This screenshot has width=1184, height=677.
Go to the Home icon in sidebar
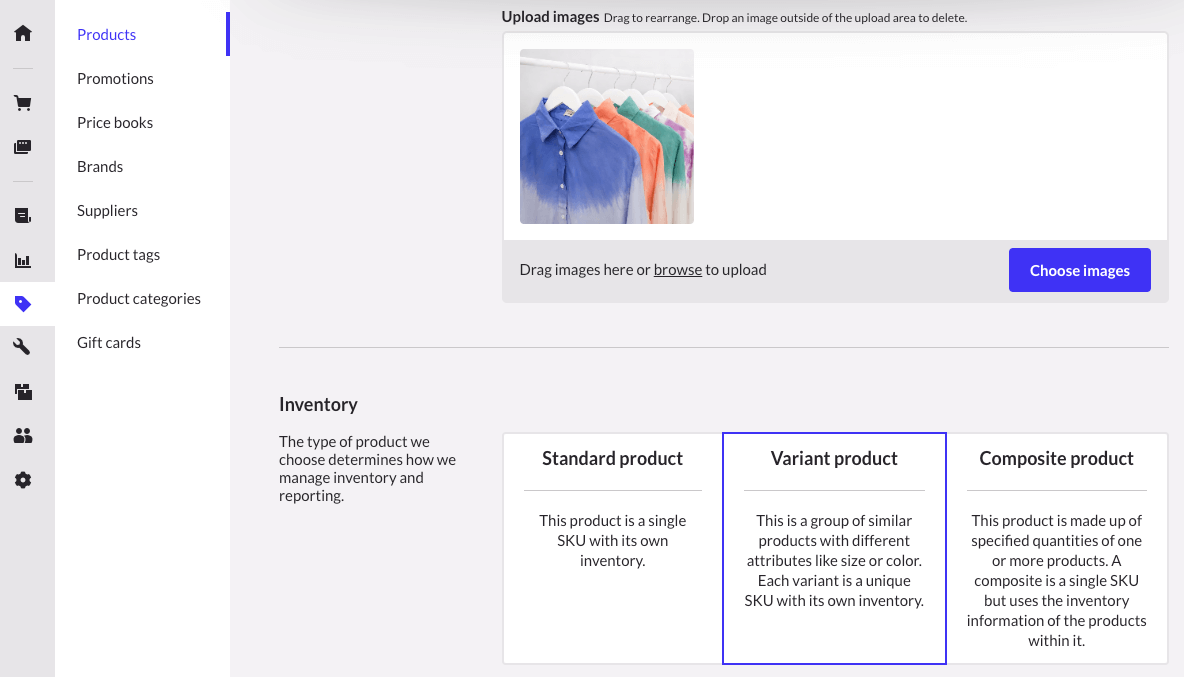tap(23, 33)
